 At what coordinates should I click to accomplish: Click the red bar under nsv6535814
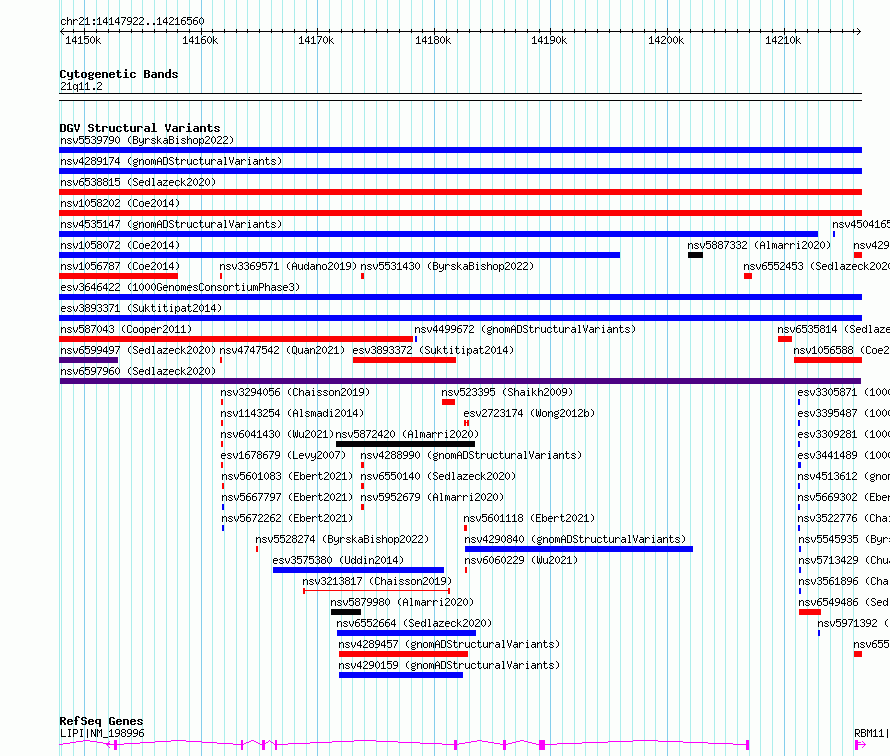coord(785,339)
